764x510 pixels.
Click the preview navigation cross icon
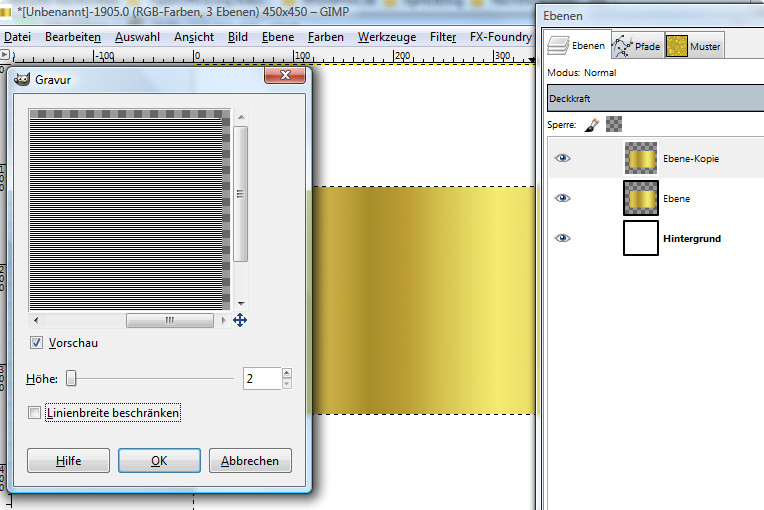tap(240, 320)
